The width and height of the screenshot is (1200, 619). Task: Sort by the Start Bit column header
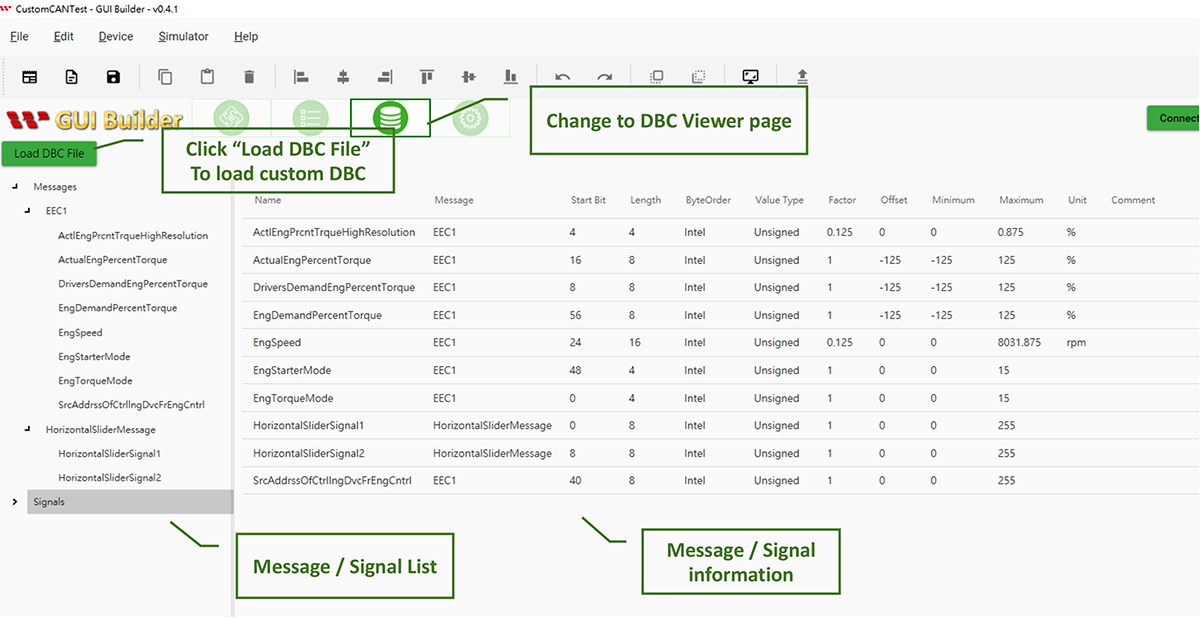click(588, 200)
